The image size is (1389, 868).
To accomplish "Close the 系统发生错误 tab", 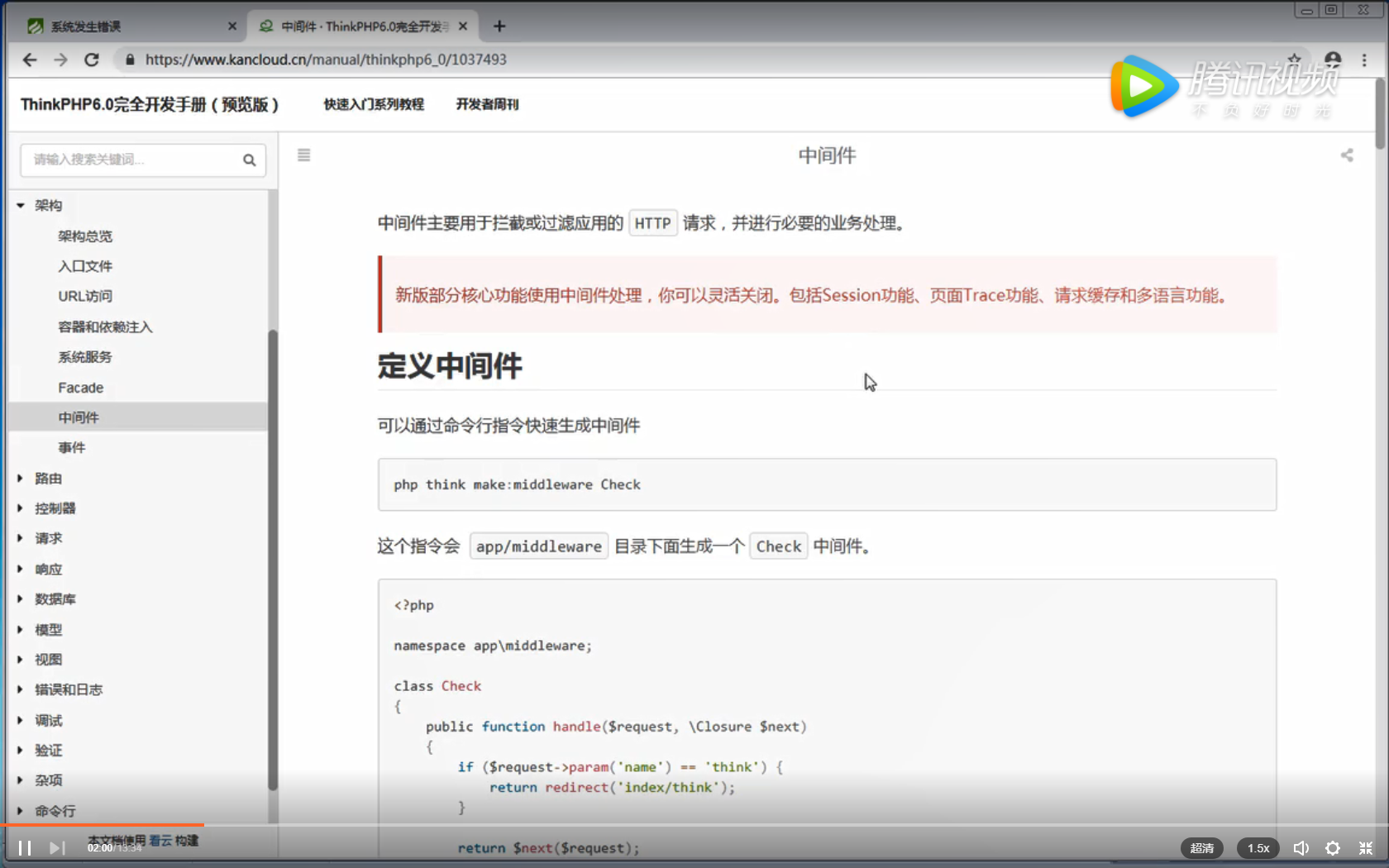I will (232, 26).
